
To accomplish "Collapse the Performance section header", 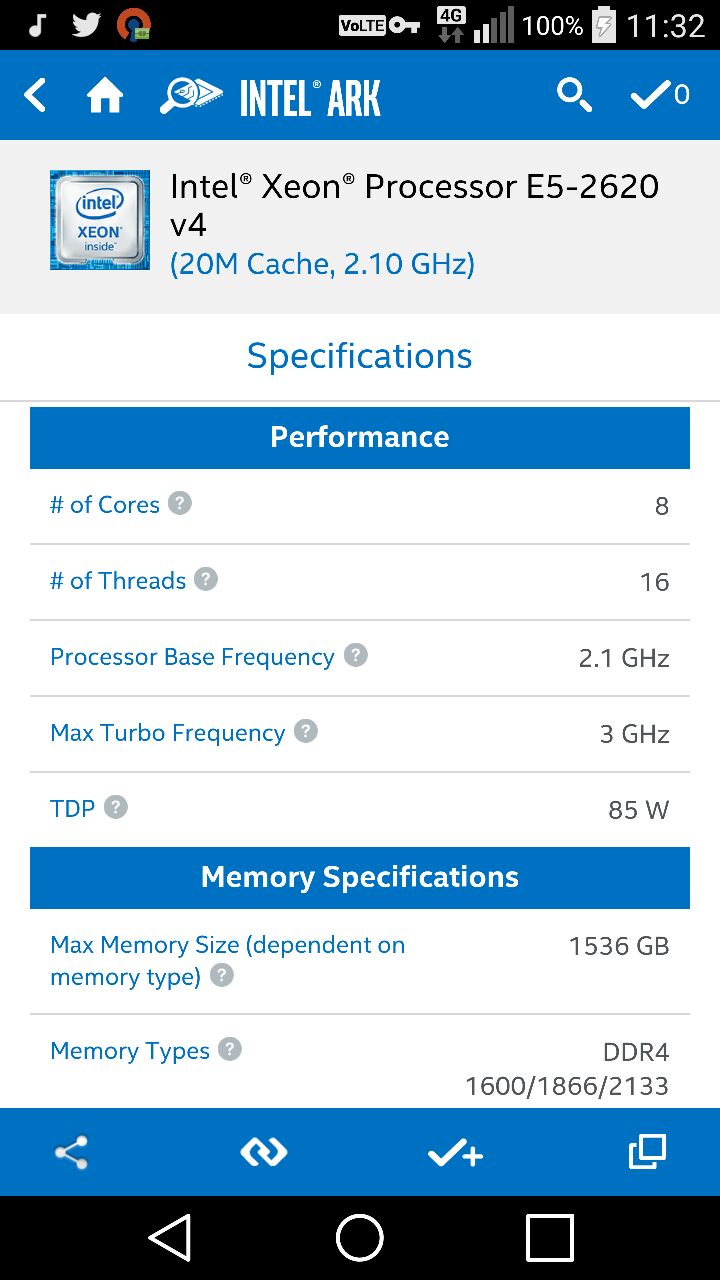I will (360, 437).
